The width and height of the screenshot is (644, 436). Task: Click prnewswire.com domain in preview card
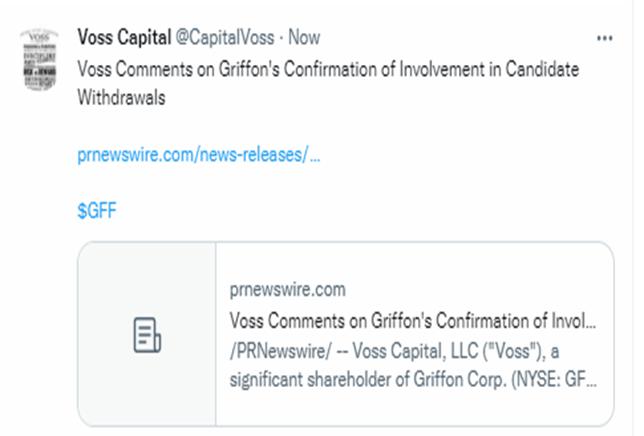tap(287, 289)
